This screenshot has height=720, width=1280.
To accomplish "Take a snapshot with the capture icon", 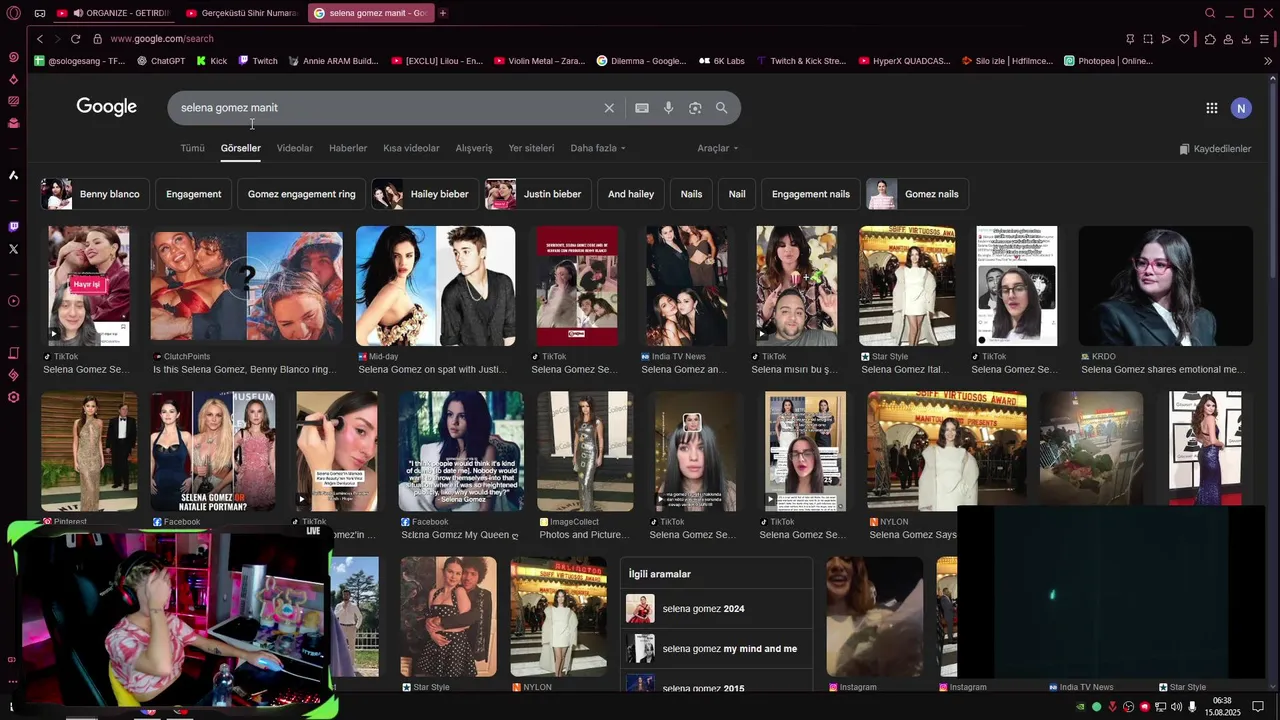I will click(1148, 39).
